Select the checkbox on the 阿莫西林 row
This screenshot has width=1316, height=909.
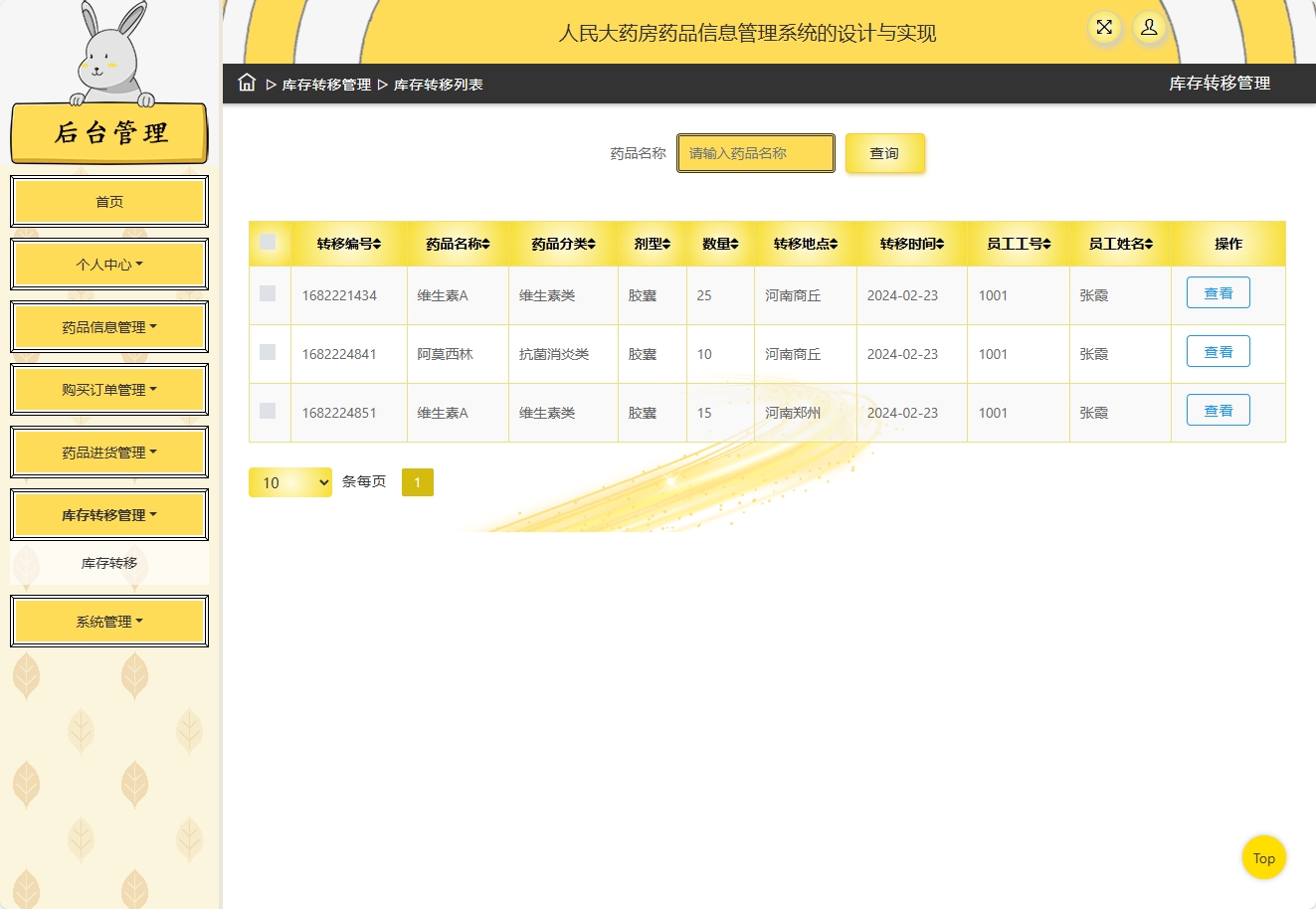pyautogui.click(x=269, y=353)
